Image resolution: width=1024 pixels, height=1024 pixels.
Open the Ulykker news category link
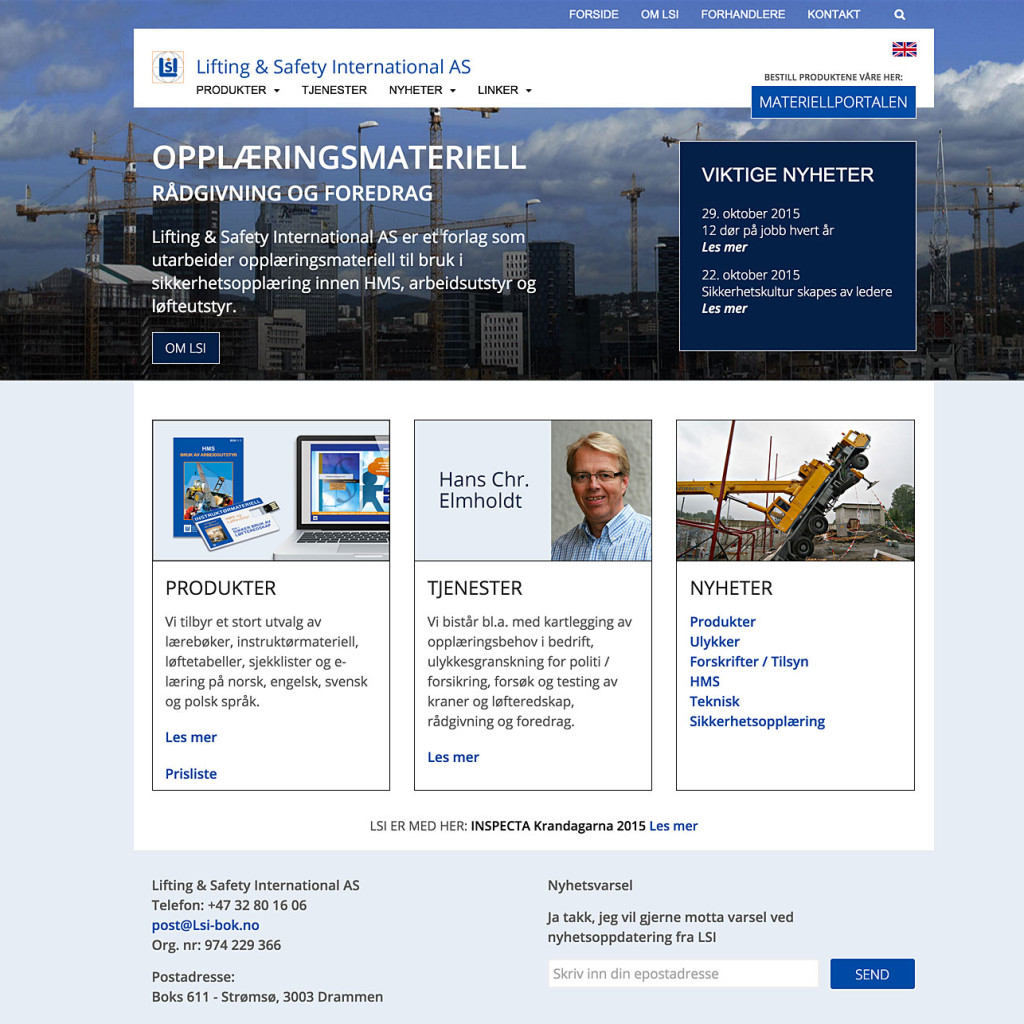(x=715, y=642)
